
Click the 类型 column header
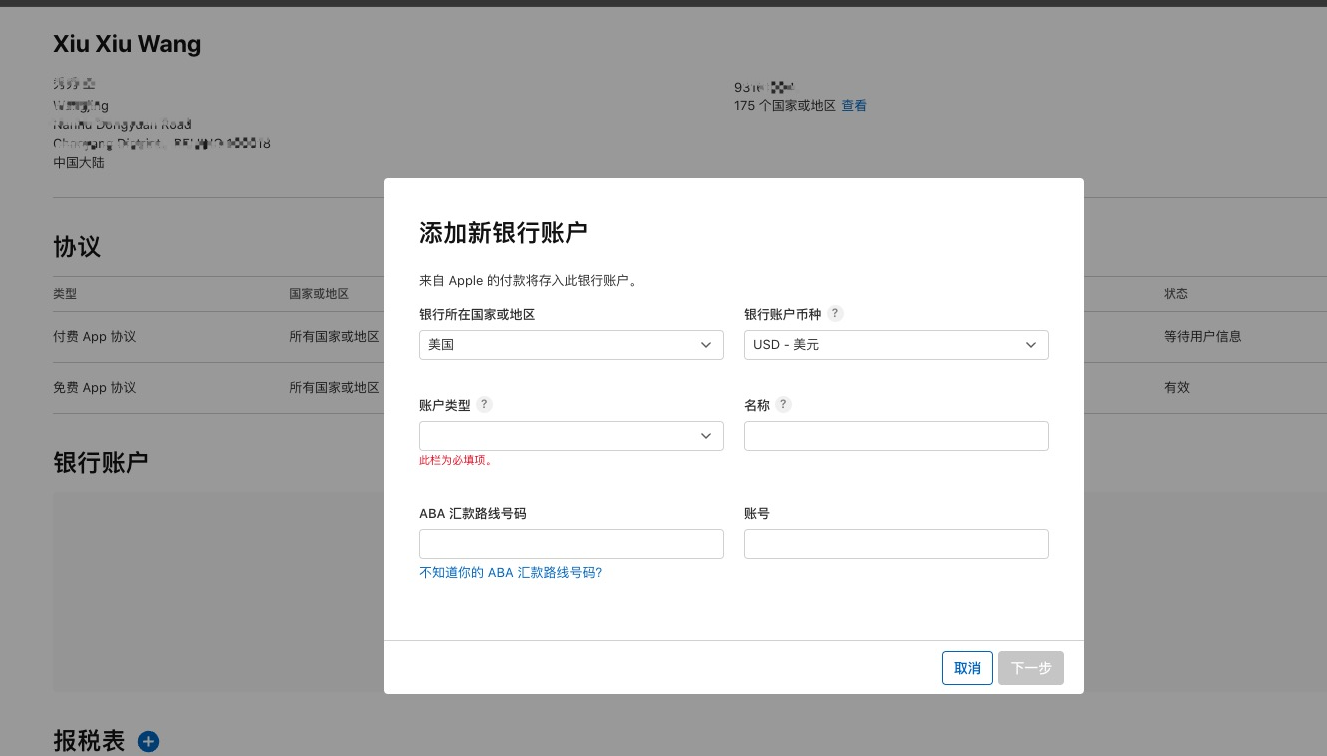click(x=65, y=294)
